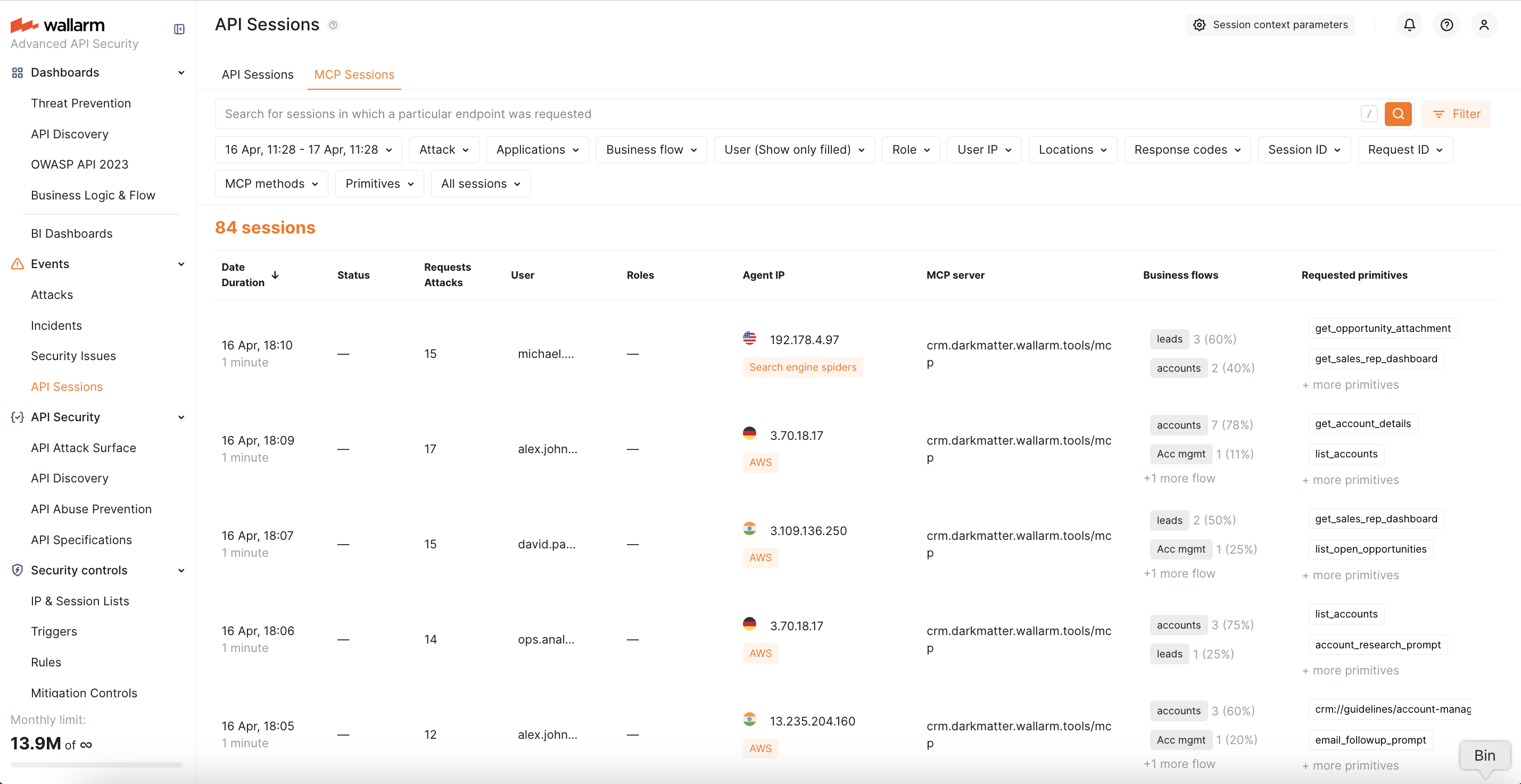Open the notifications bell
This screenshot has height=784, width=1521.
[1409, 25]
